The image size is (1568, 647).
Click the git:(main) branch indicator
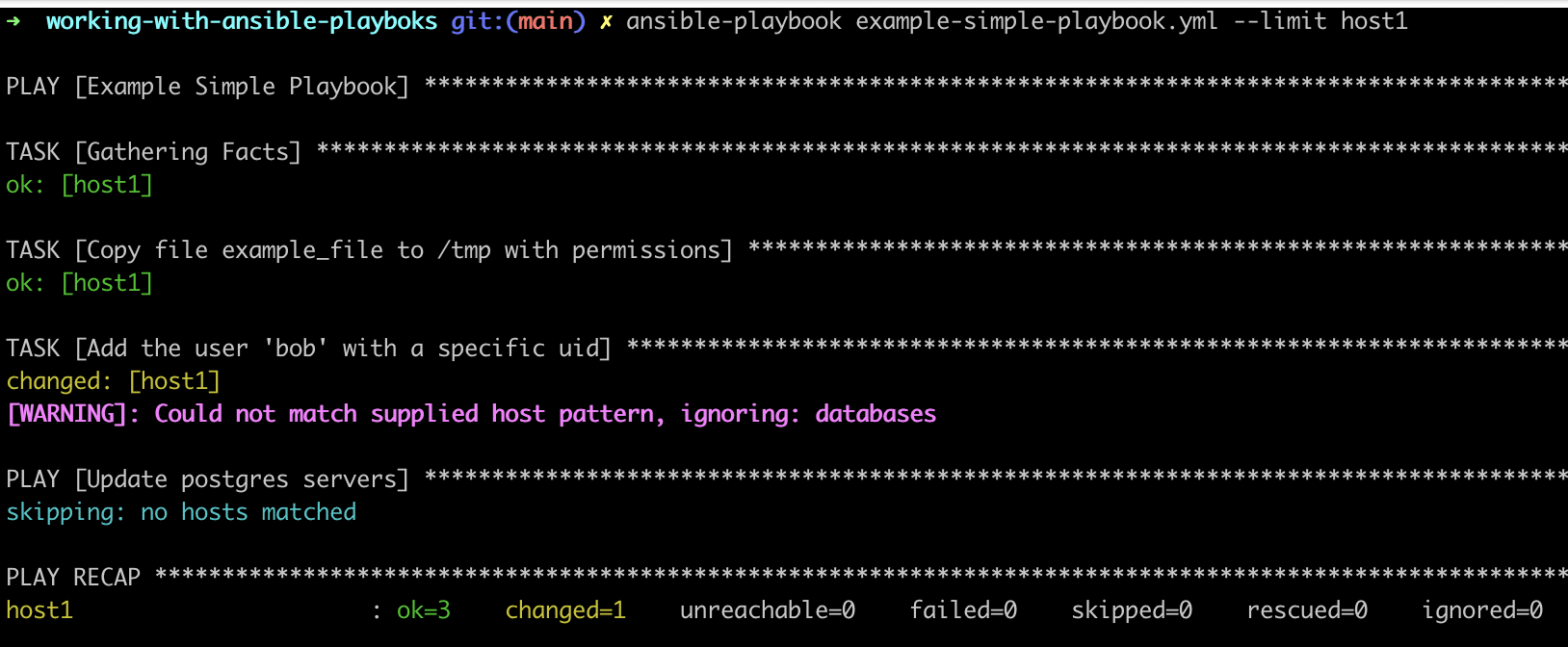[x=518, y=21]
